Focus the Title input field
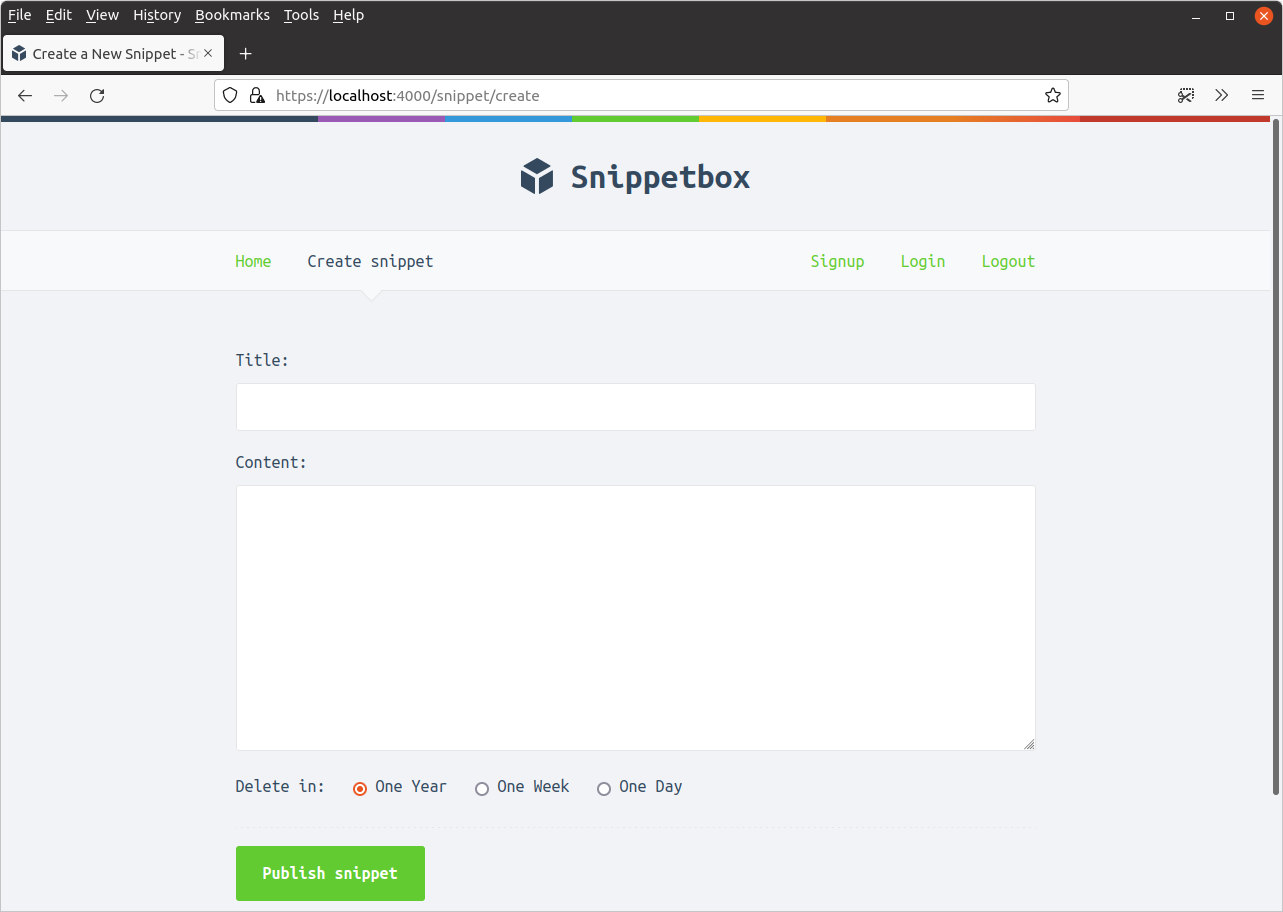 click(635, 407)
